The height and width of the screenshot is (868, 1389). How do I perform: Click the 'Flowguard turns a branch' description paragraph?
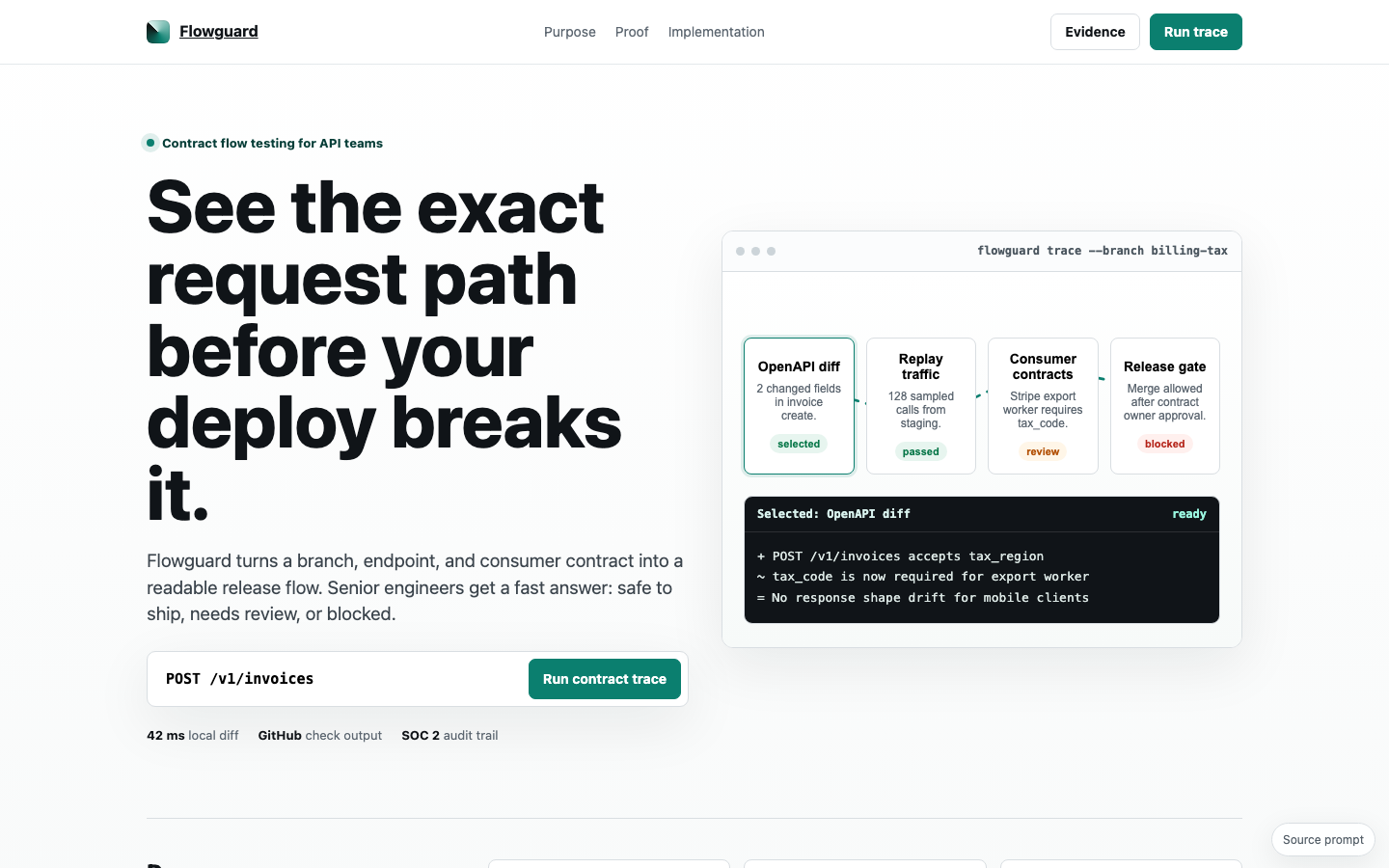416,587
